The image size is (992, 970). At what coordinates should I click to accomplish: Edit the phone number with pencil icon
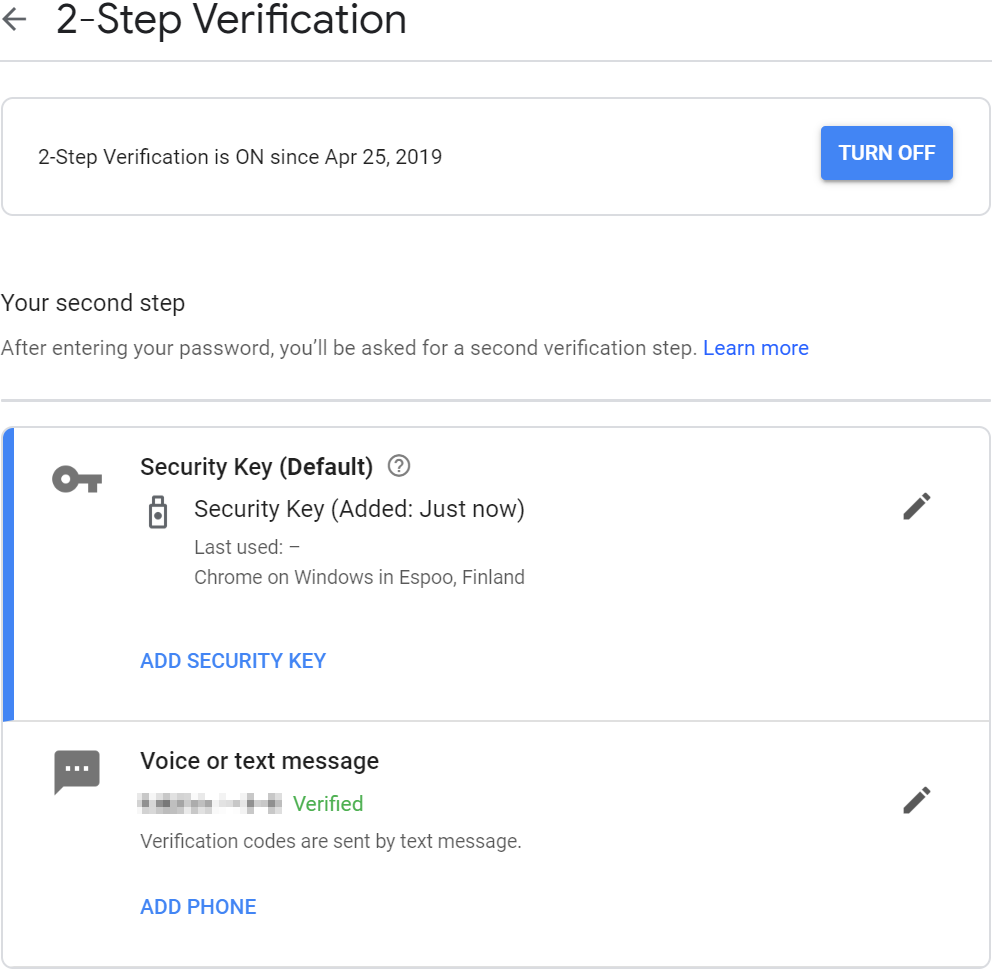click(x=916, y=800)
